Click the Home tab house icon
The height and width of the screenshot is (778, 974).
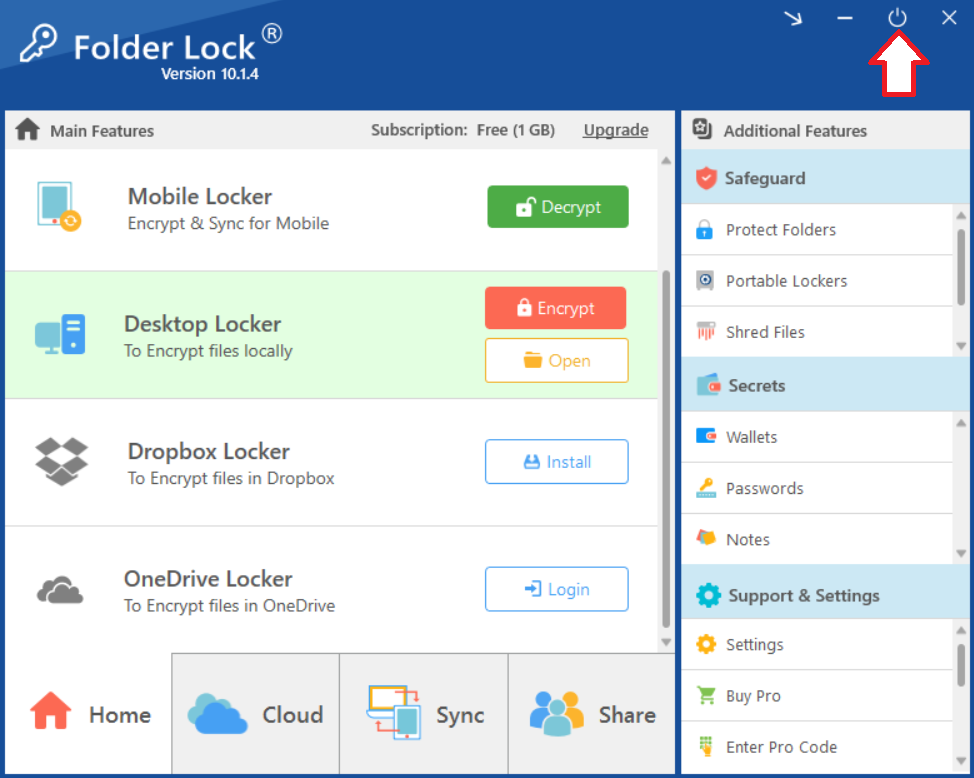(50, 710)
